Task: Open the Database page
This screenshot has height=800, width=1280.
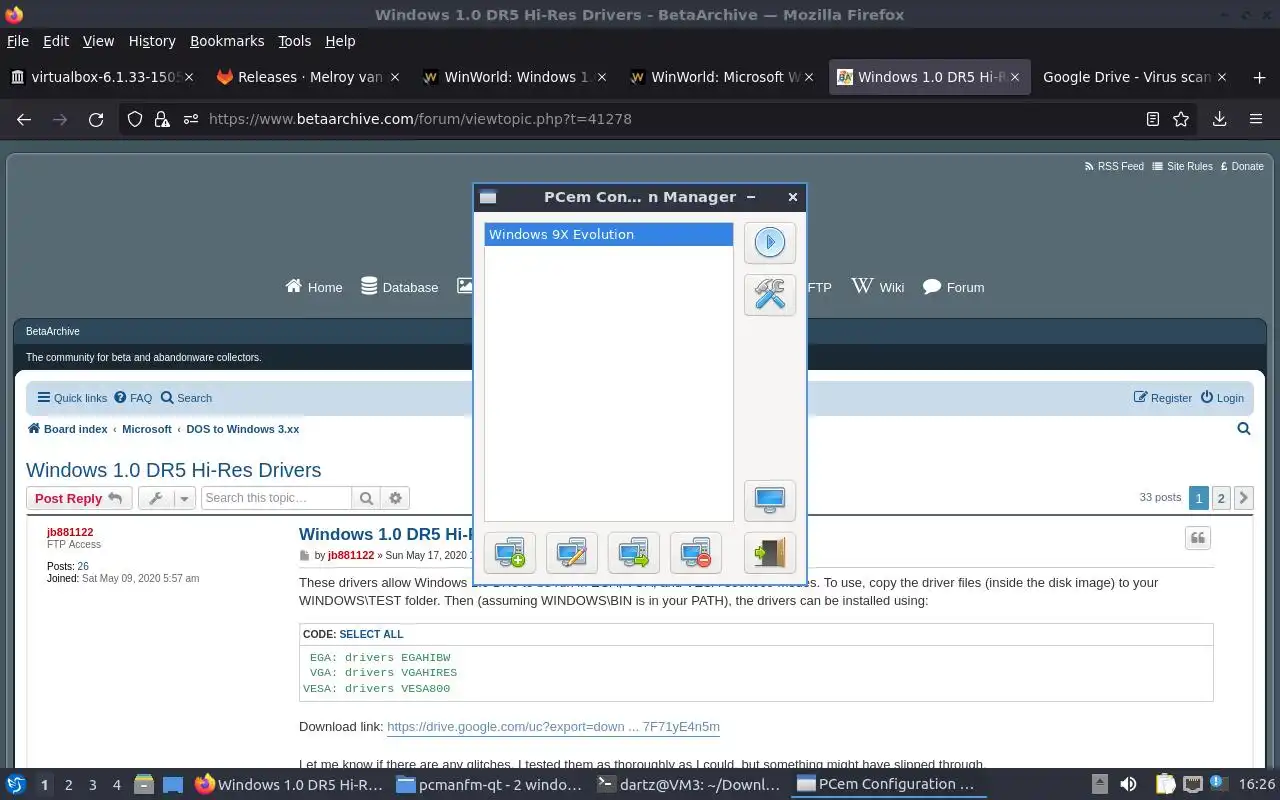Action: [x=399, y=287]
